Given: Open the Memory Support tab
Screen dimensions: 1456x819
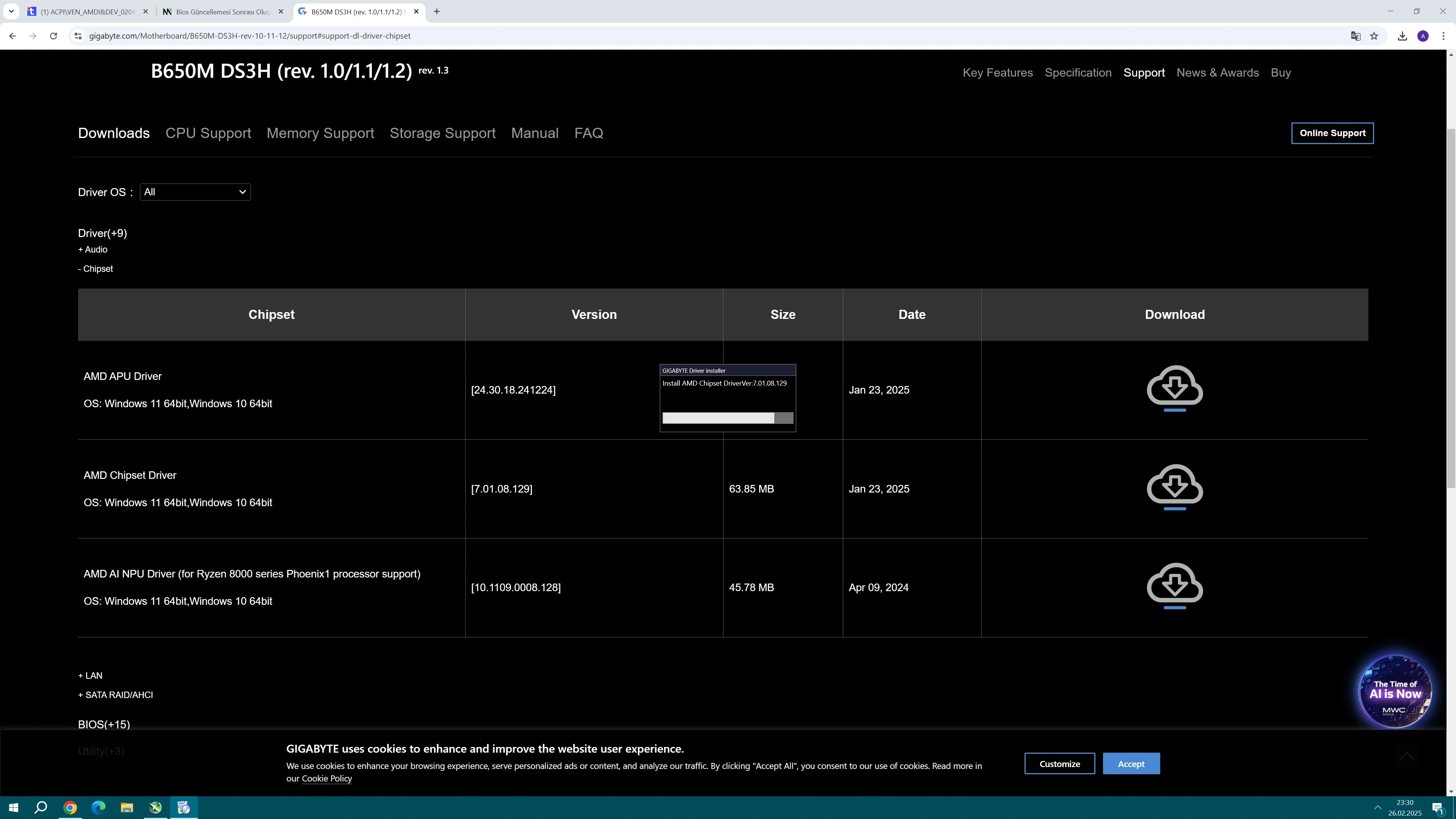Looking at the screenshot, I should (320, 133).
